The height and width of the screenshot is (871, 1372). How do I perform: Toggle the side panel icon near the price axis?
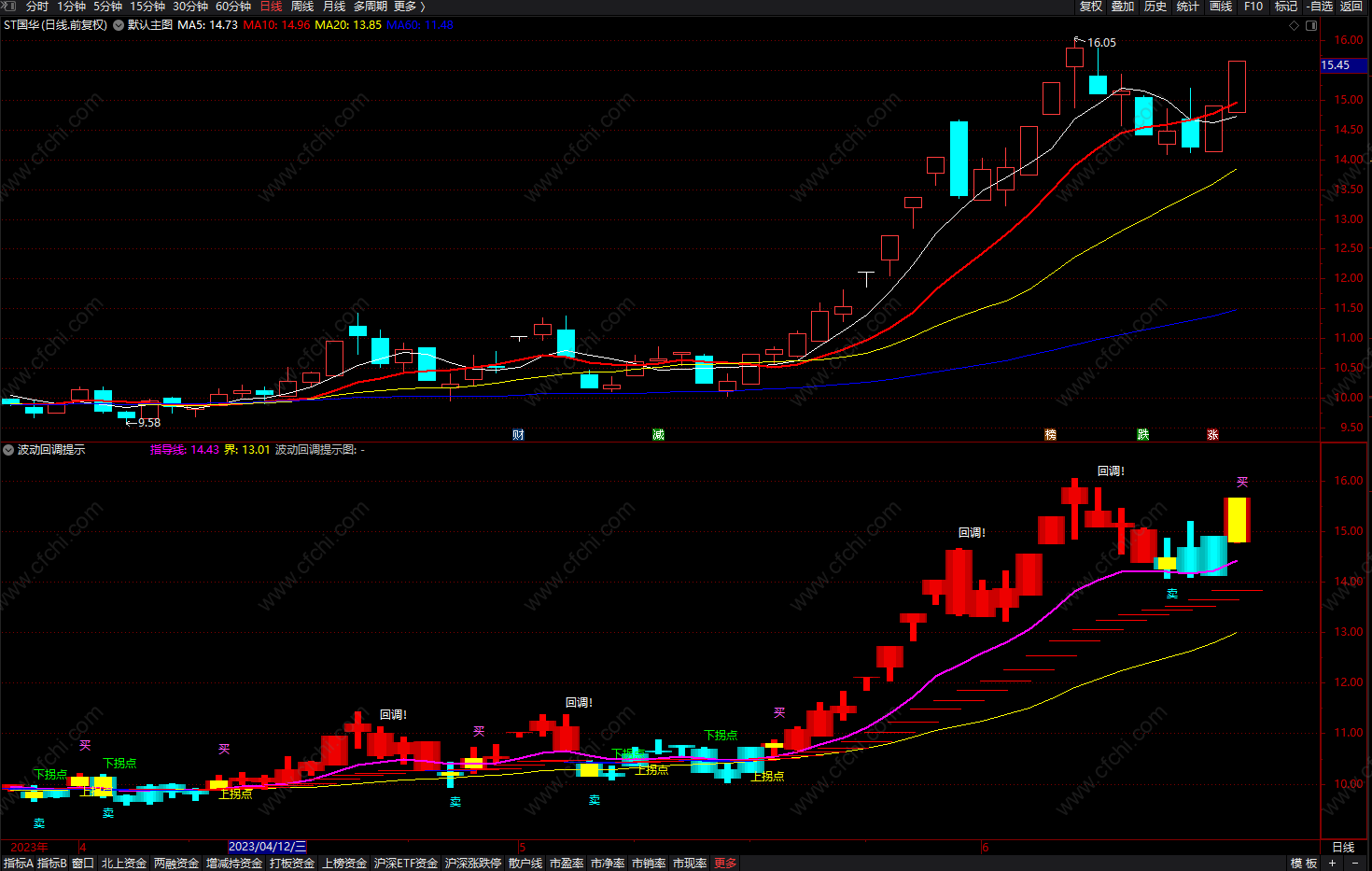(x=1310, y=25)
